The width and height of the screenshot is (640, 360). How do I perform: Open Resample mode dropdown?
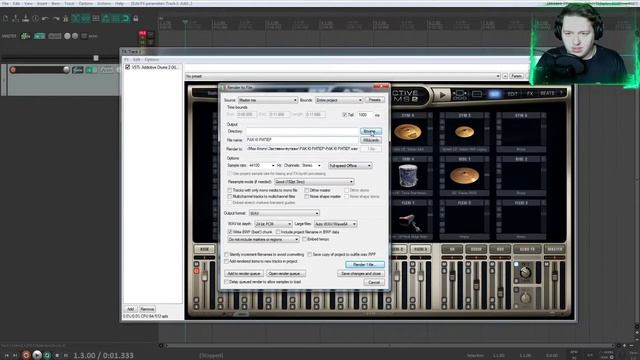[314, 182]
